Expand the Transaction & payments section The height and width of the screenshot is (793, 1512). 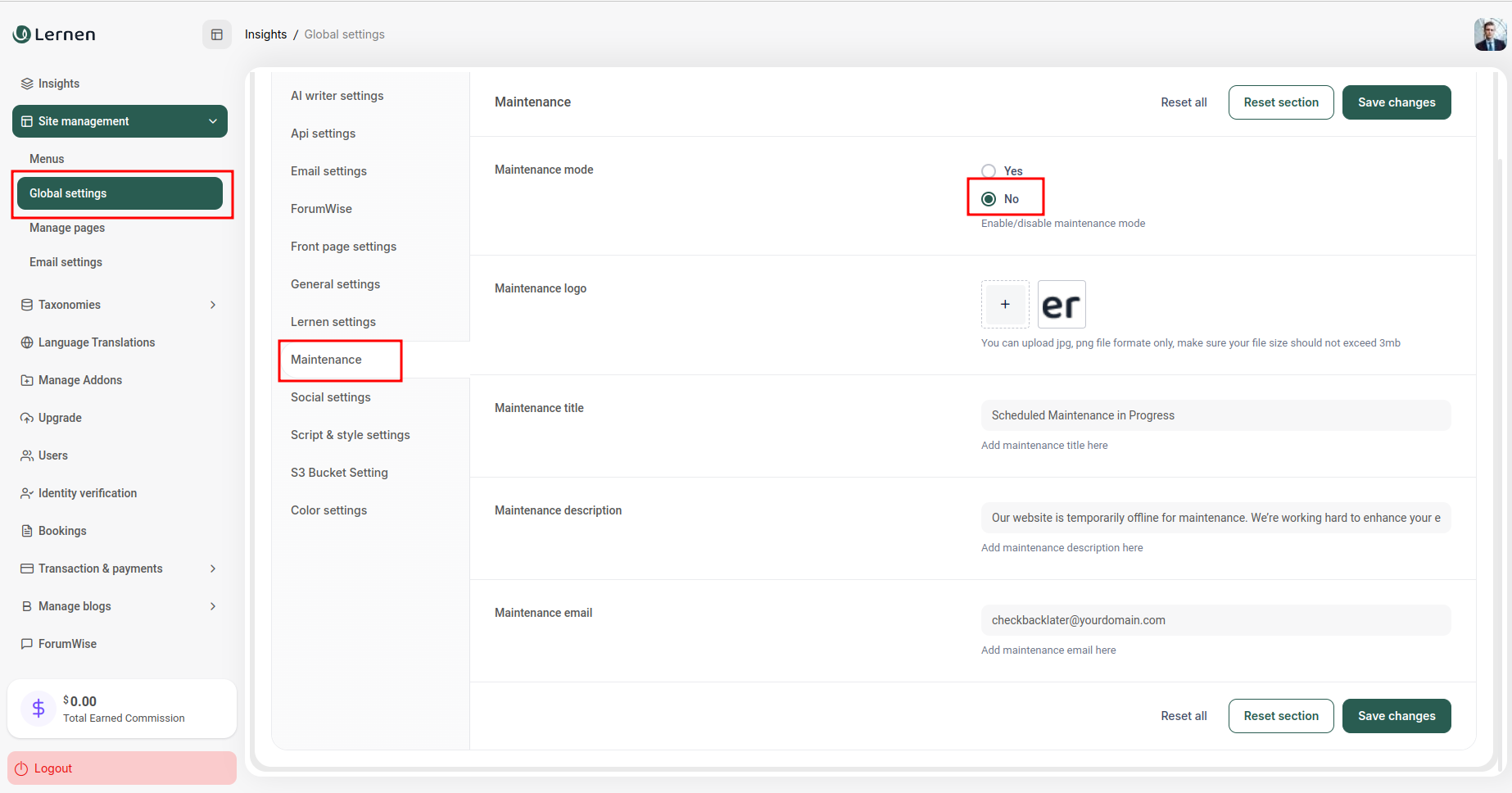(212, 568)
